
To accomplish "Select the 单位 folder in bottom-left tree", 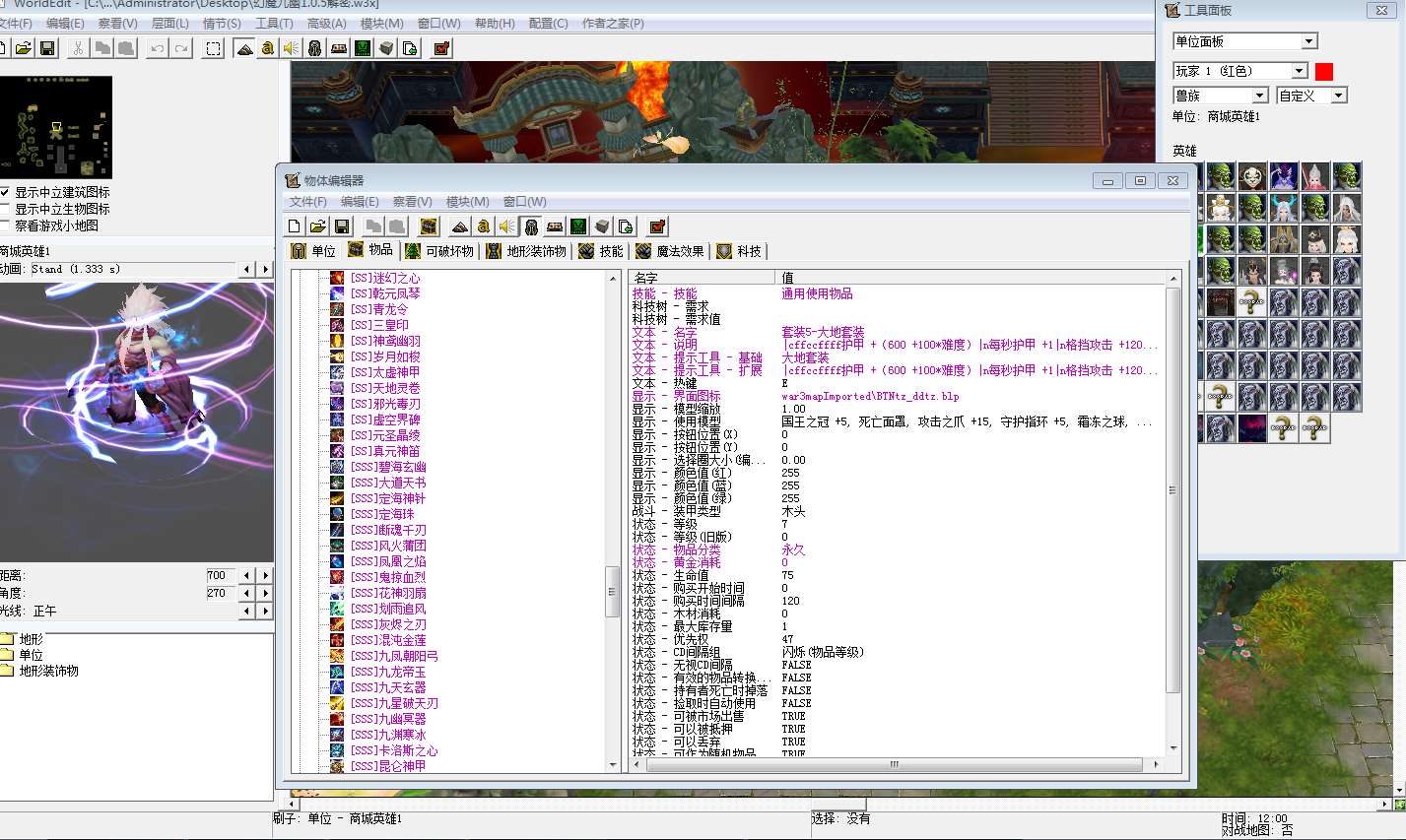I will pyautogui.click(x=22, y=655).
